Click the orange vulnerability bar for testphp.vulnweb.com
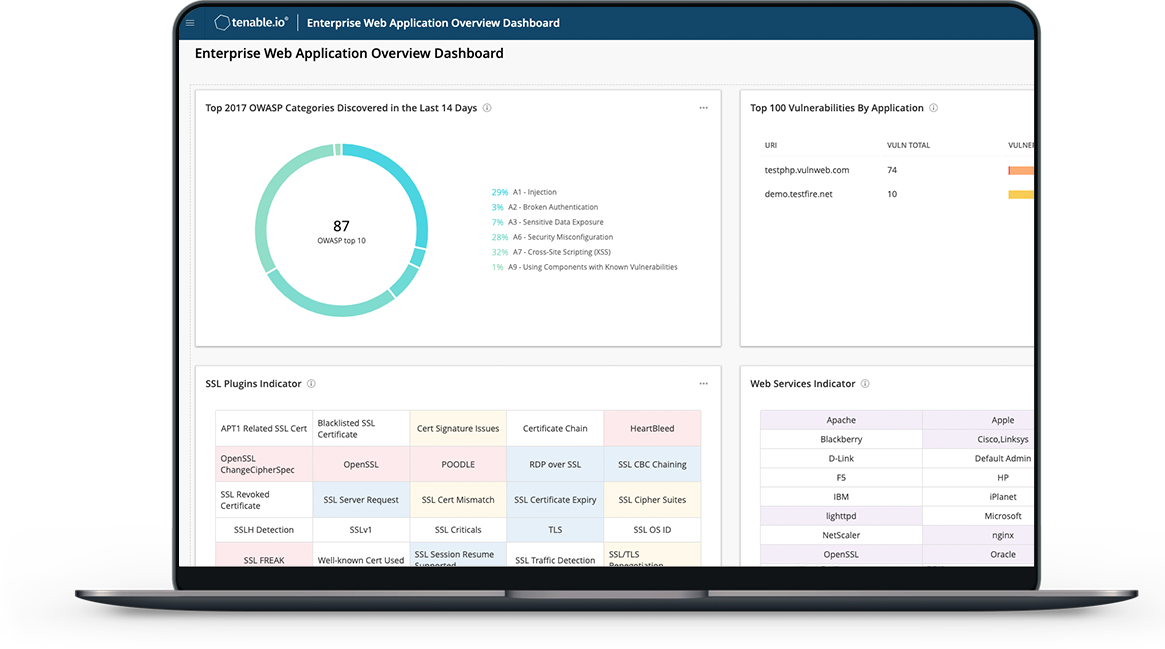The image size is (1165, 649). click(1021, 171)
